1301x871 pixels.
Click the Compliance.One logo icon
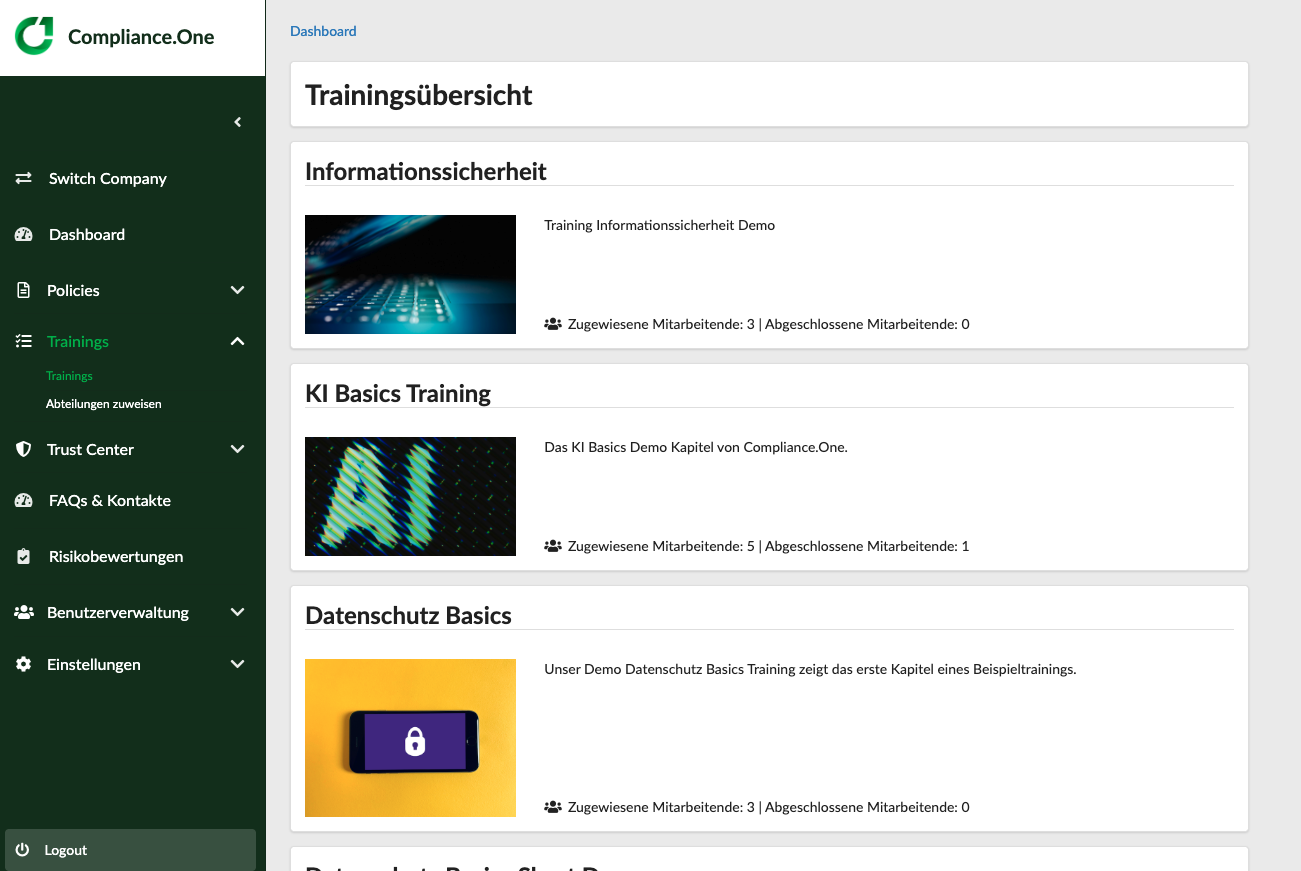34,36
